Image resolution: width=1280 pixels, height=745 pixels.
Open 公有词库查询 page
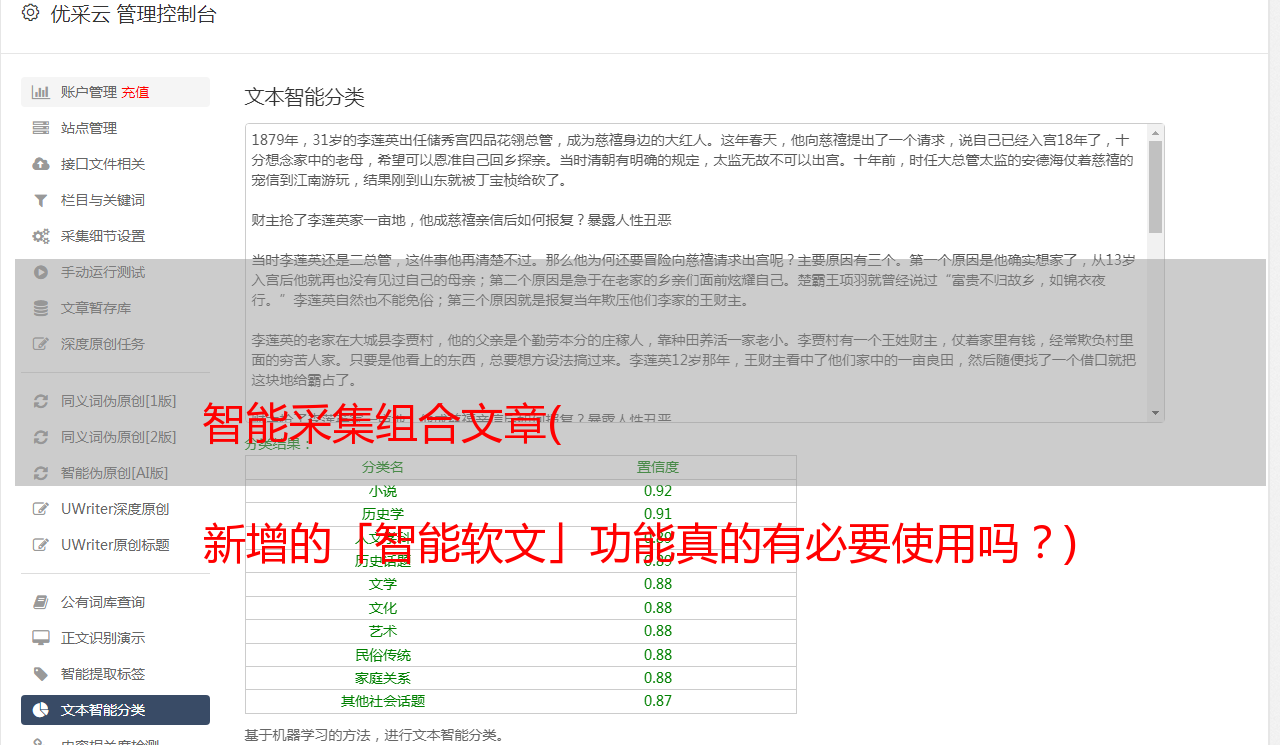[x=115, y=602]
